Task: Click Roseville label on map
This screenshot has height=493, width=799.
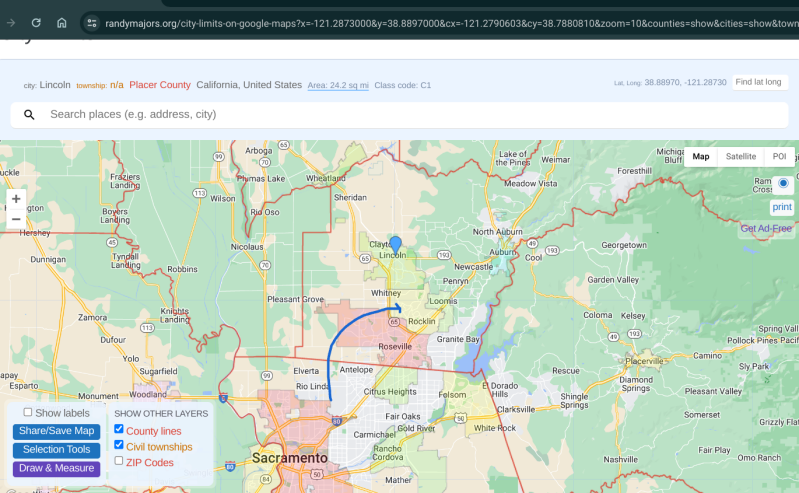Action: (x=395, y=347)
